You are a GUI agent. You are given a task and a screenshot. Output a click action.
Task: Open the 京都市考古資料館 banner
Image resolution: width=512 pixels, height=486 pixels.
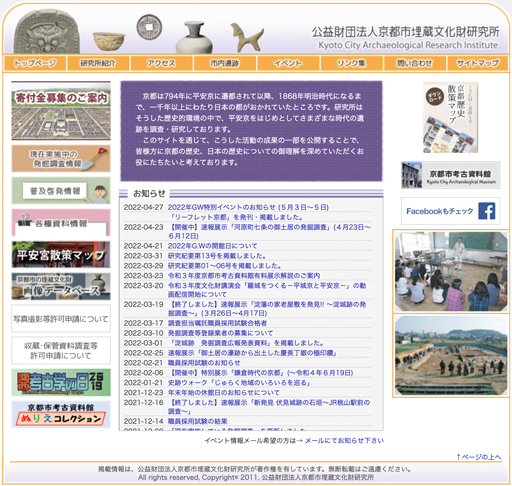tap(451, 175)
